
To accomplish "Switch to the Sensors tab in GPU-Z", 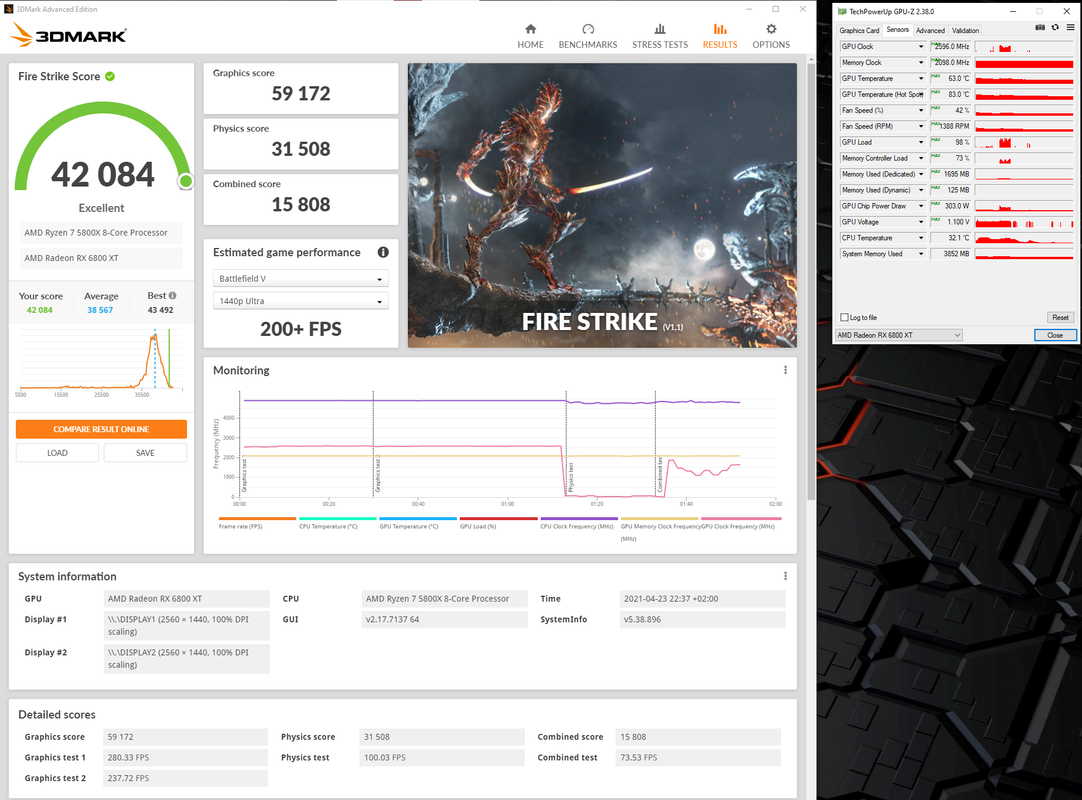I will 897,30.
